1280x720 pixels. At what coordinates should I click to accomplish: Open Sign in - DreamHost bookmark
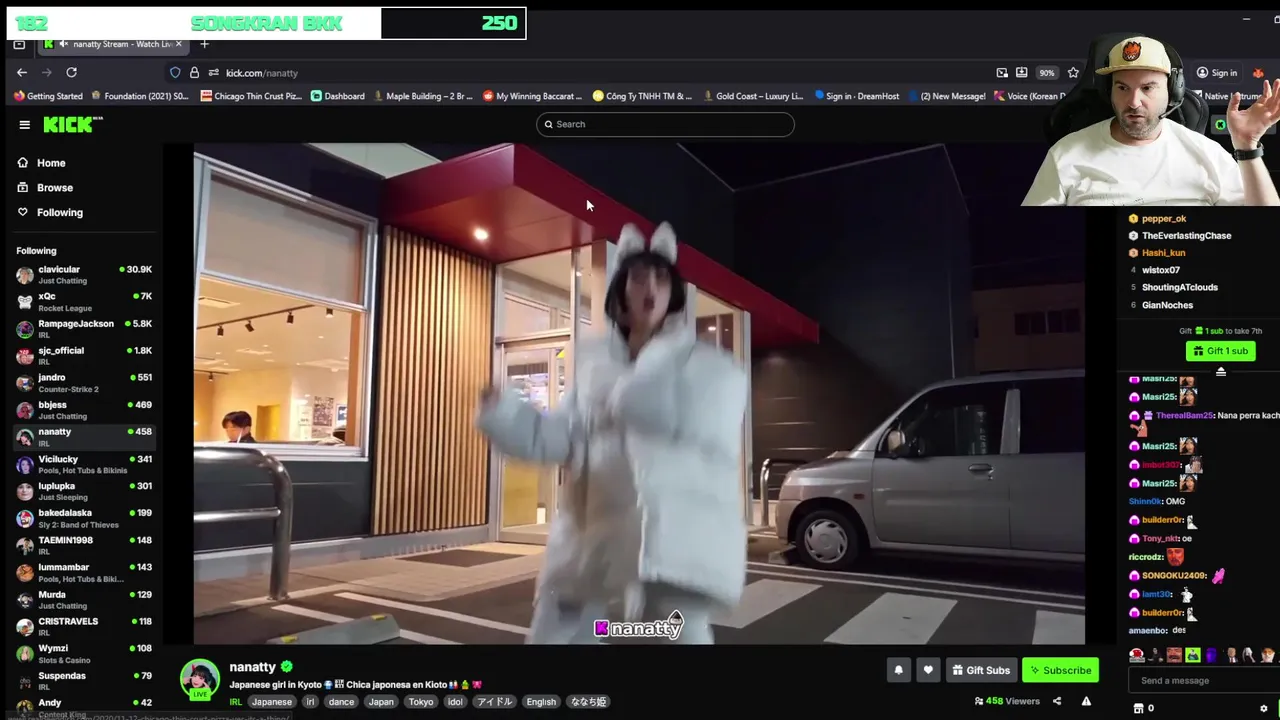click(x=857, y=96)
